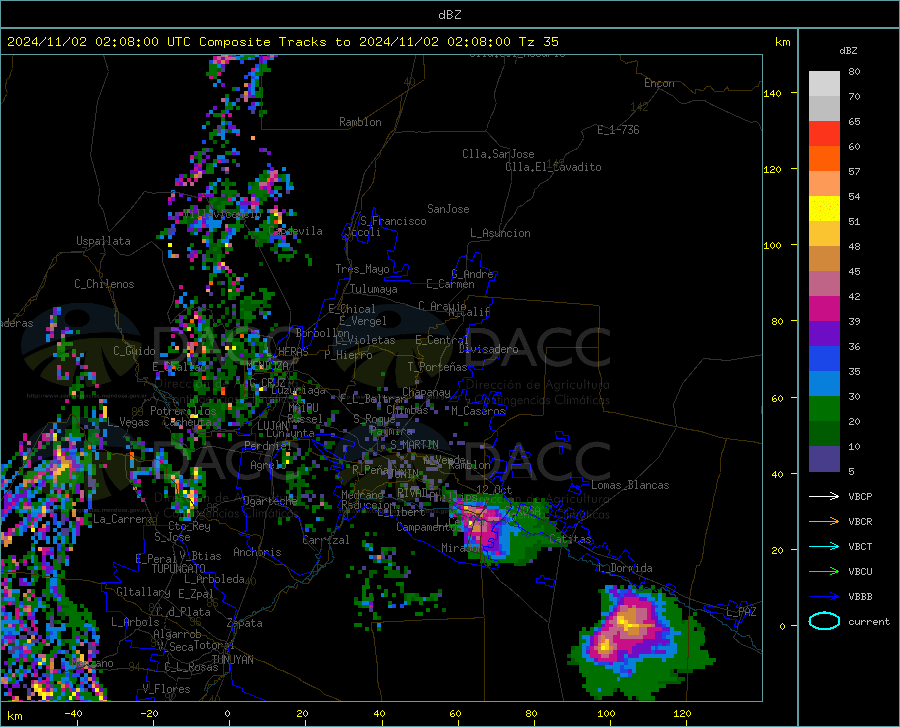Click the 65 value on the dBZ scale

(854, 121)
